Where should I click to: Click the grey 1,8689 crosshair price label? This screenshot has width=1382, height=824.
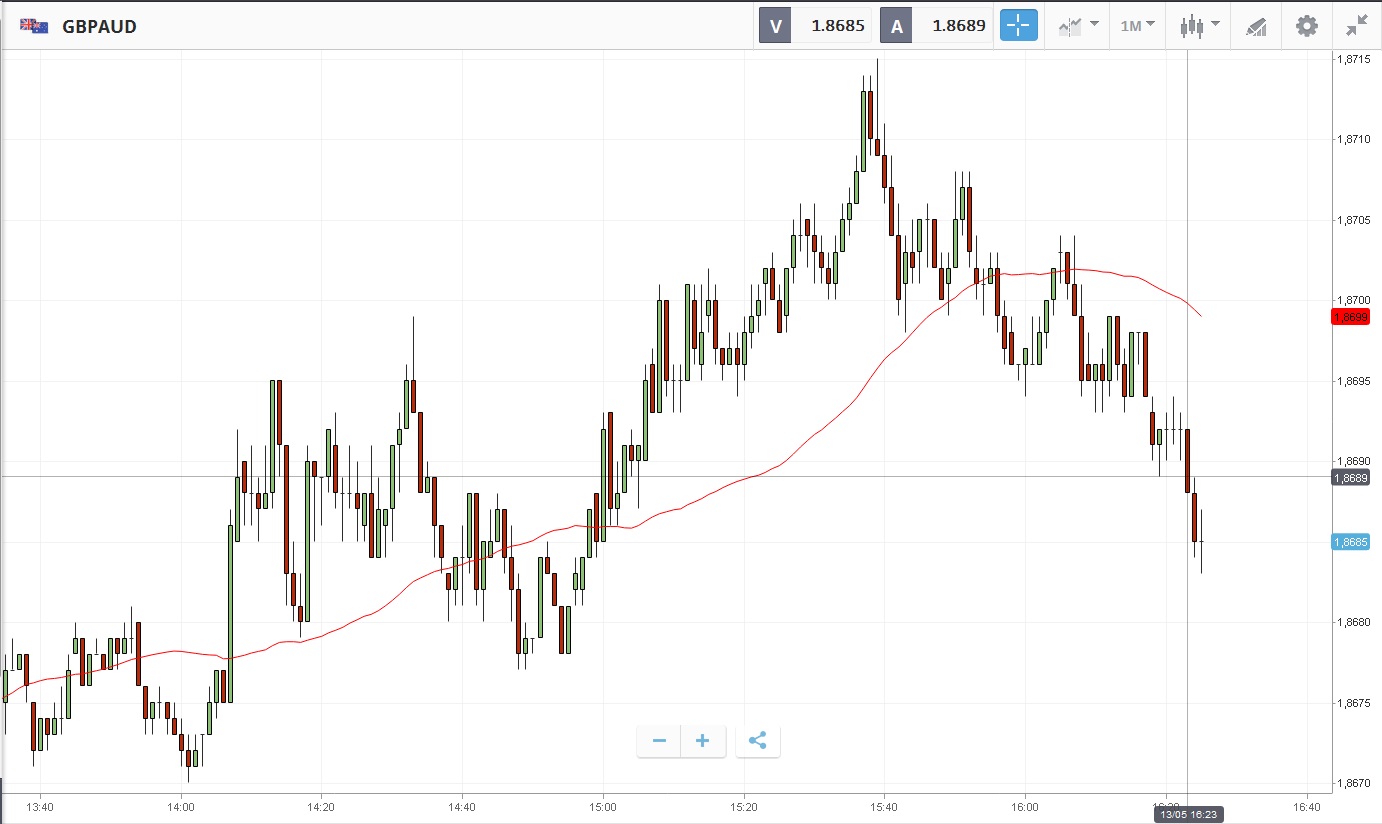[1350, 478]
